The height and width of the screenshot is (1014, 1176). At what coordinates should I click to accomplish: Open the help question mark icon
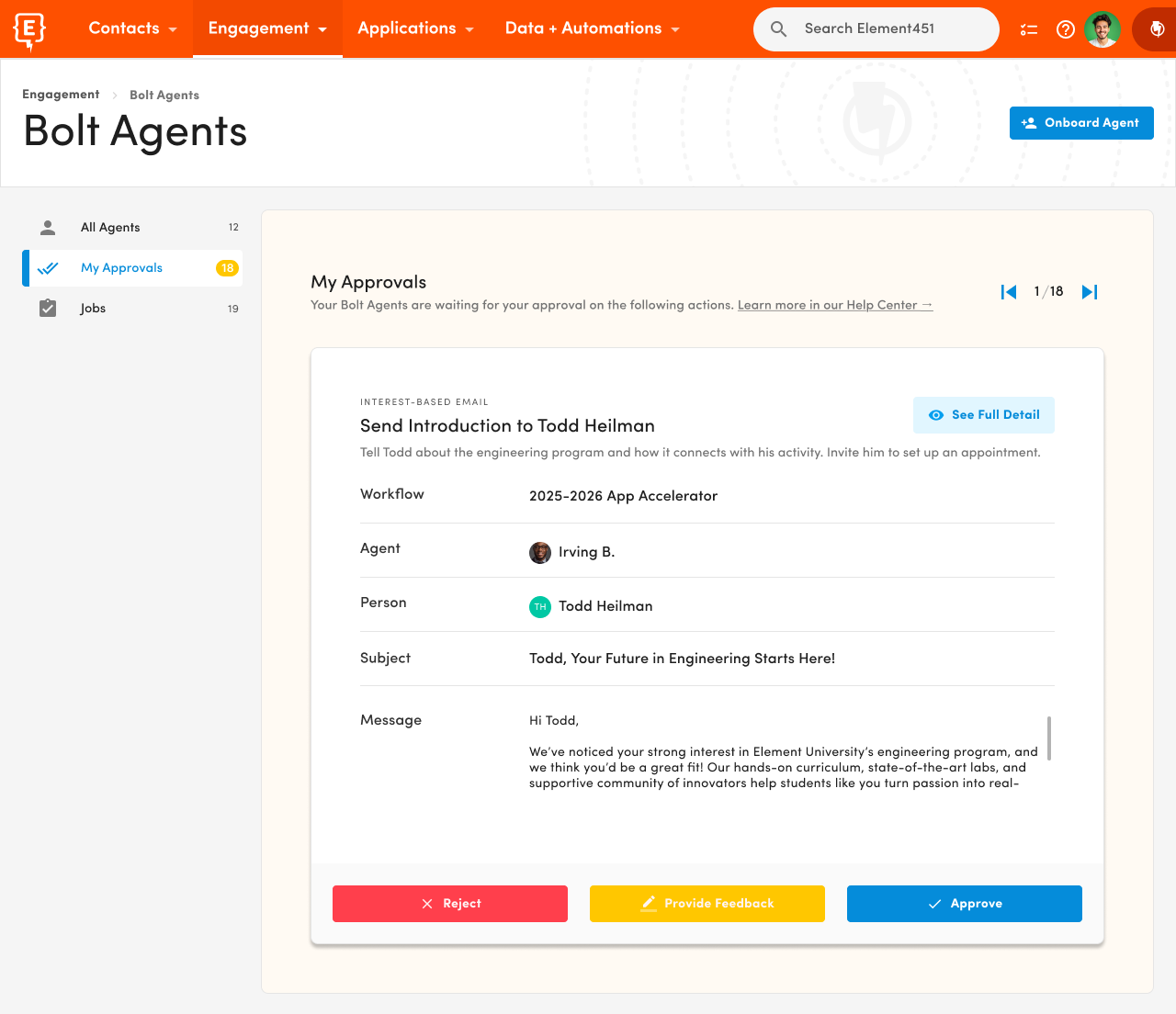tap(1066, 28)
